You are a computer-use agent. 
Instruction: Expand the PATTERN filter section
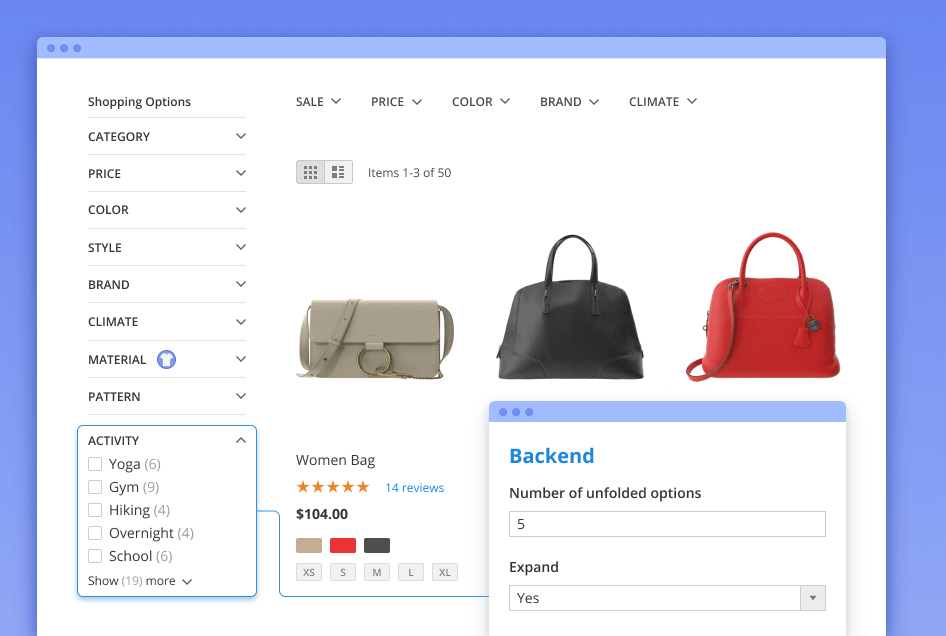(240, 397)
